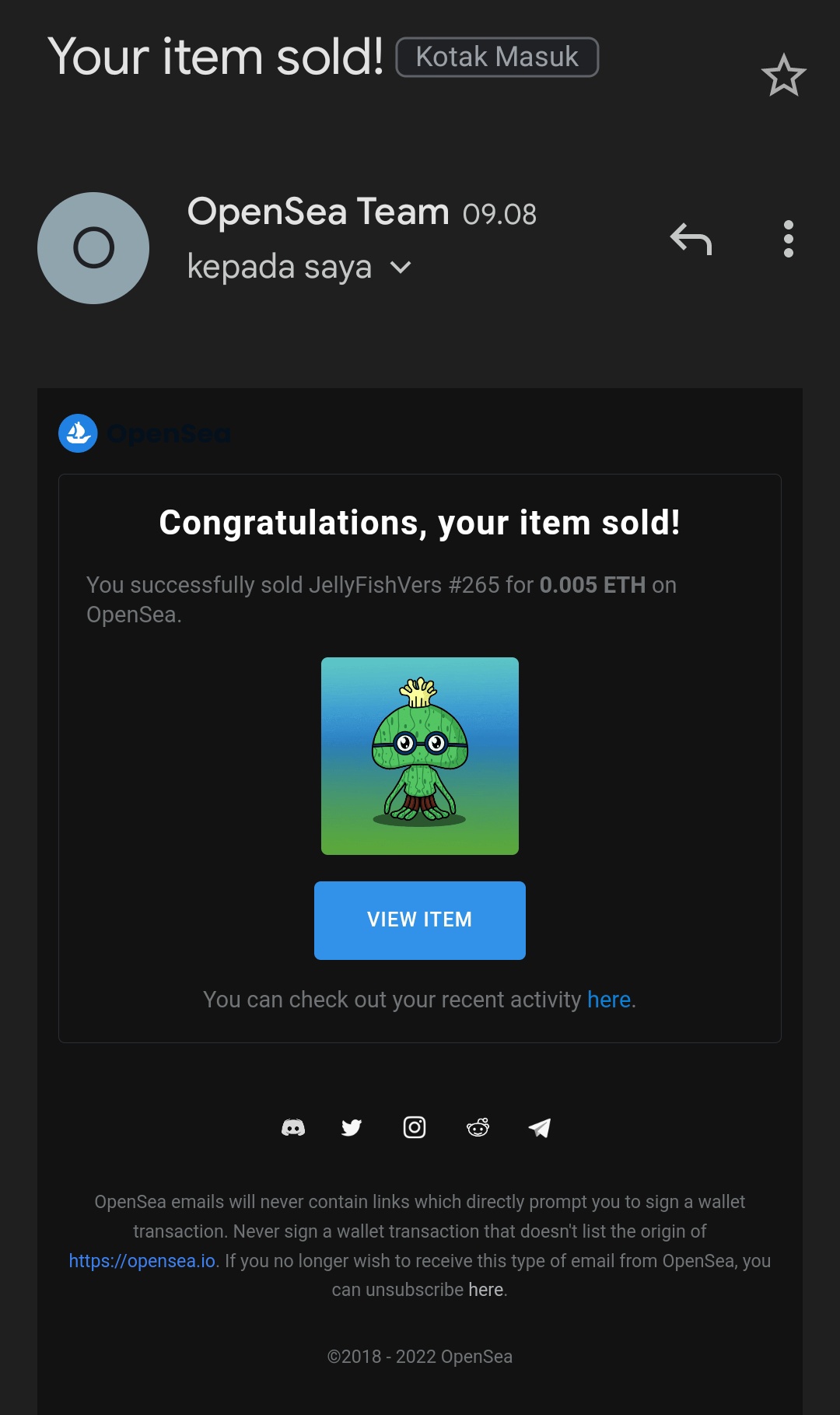
Task: Click the unsubscribe 'here' link
Action: click(485, 1290)
